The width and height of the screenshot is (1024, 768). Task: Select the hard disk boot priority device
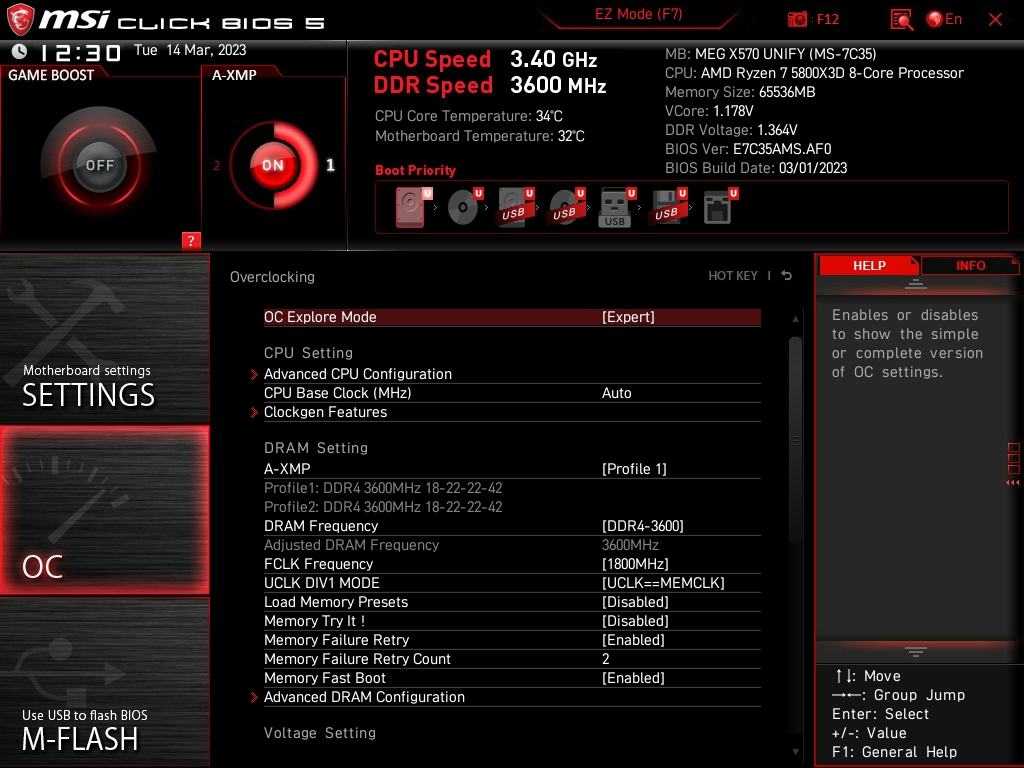(x=413, y=207)
